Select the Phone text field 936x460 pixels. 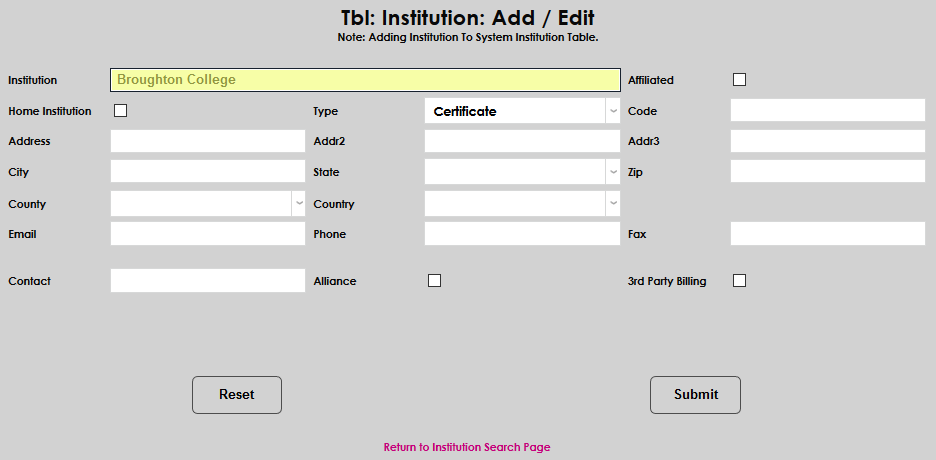pos(522,234)
